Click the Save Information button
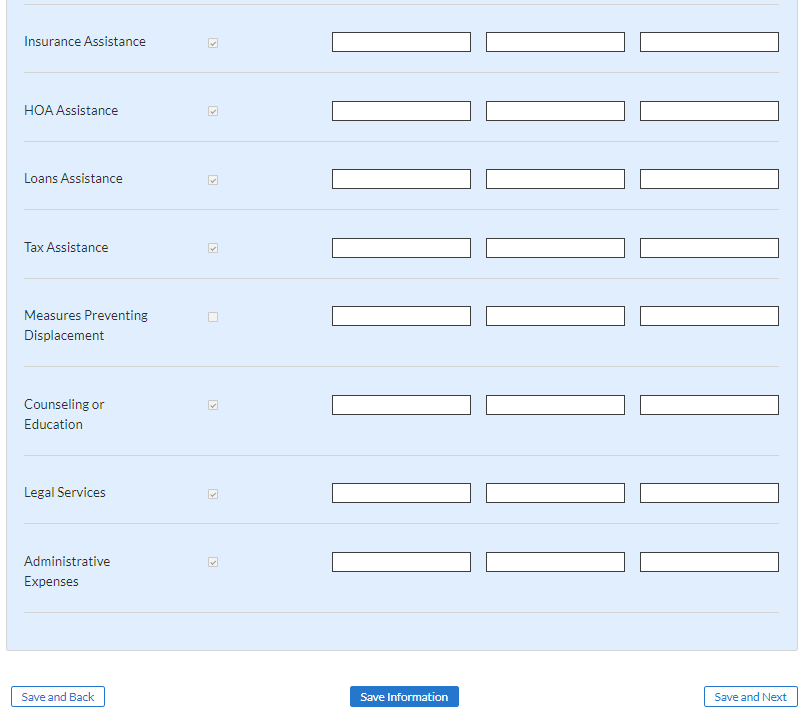 coord(404,697)
